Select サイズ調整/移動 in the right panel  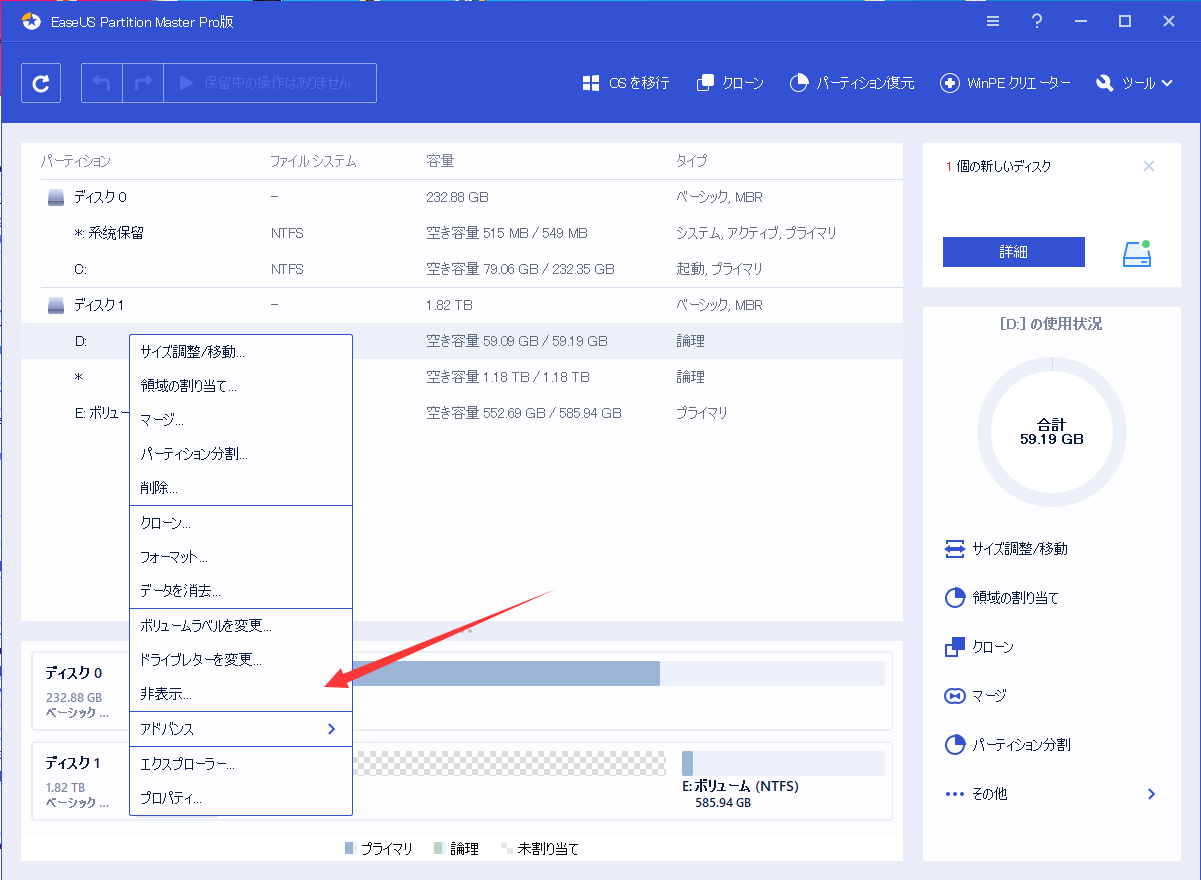1006,549
